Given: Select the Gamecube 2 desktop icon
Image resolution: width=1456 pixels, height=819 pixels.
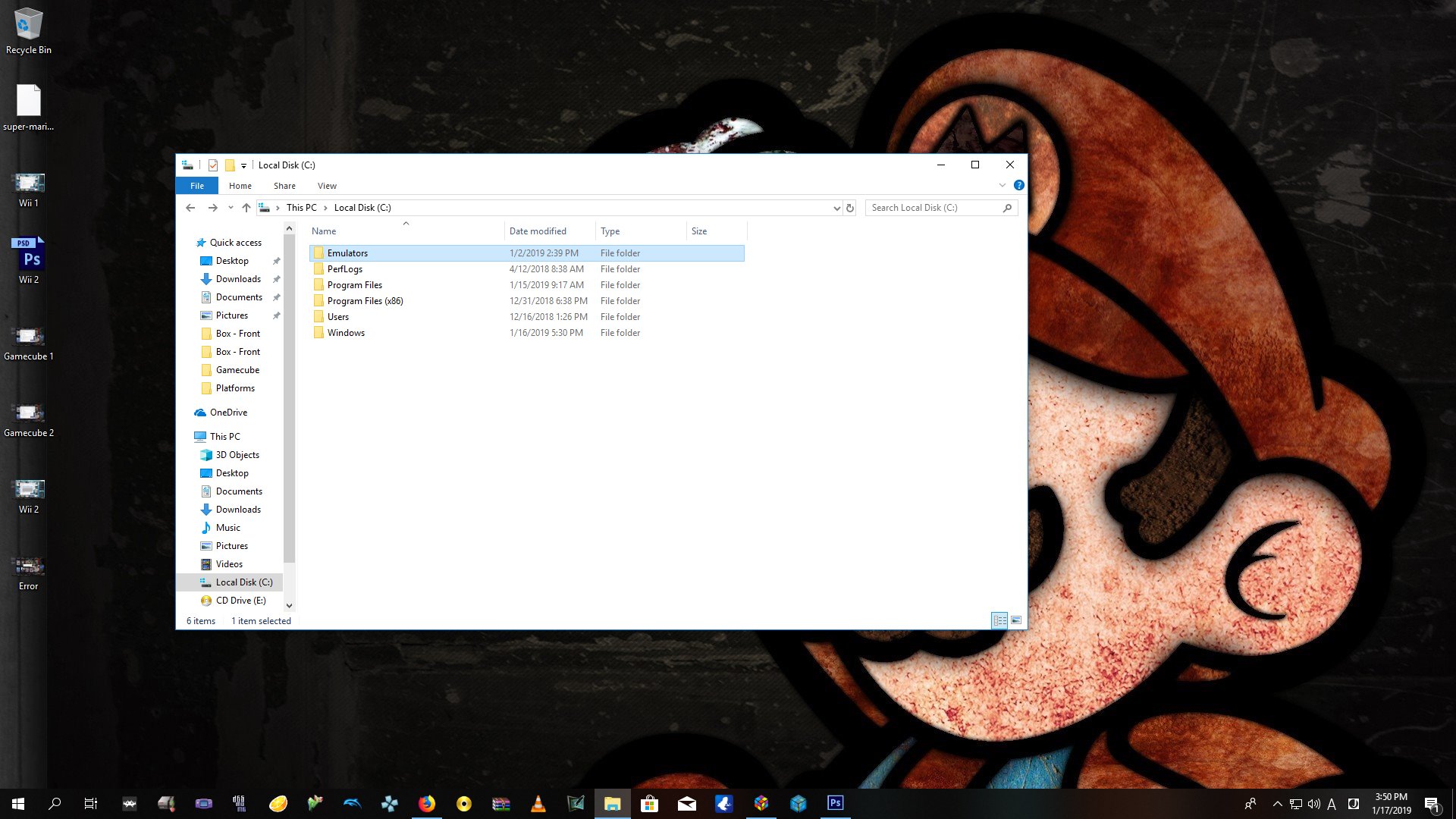Looking at the screenshot, I should tap(29, 419).
